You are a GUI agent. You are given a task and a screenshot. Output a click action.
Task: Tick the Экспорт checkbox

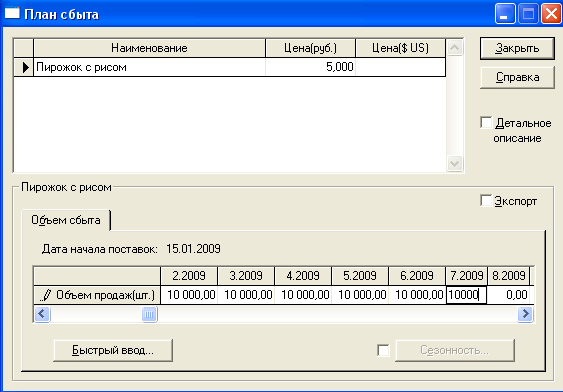click(486, 201)
